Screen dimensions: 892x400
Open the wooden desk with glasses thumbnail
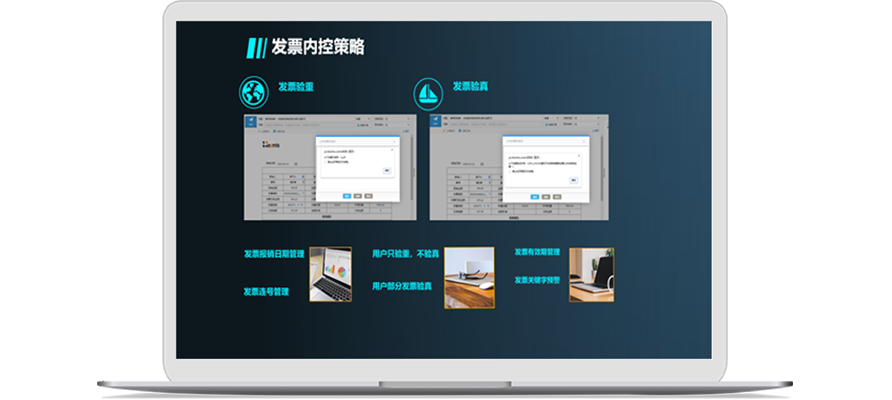469,277
